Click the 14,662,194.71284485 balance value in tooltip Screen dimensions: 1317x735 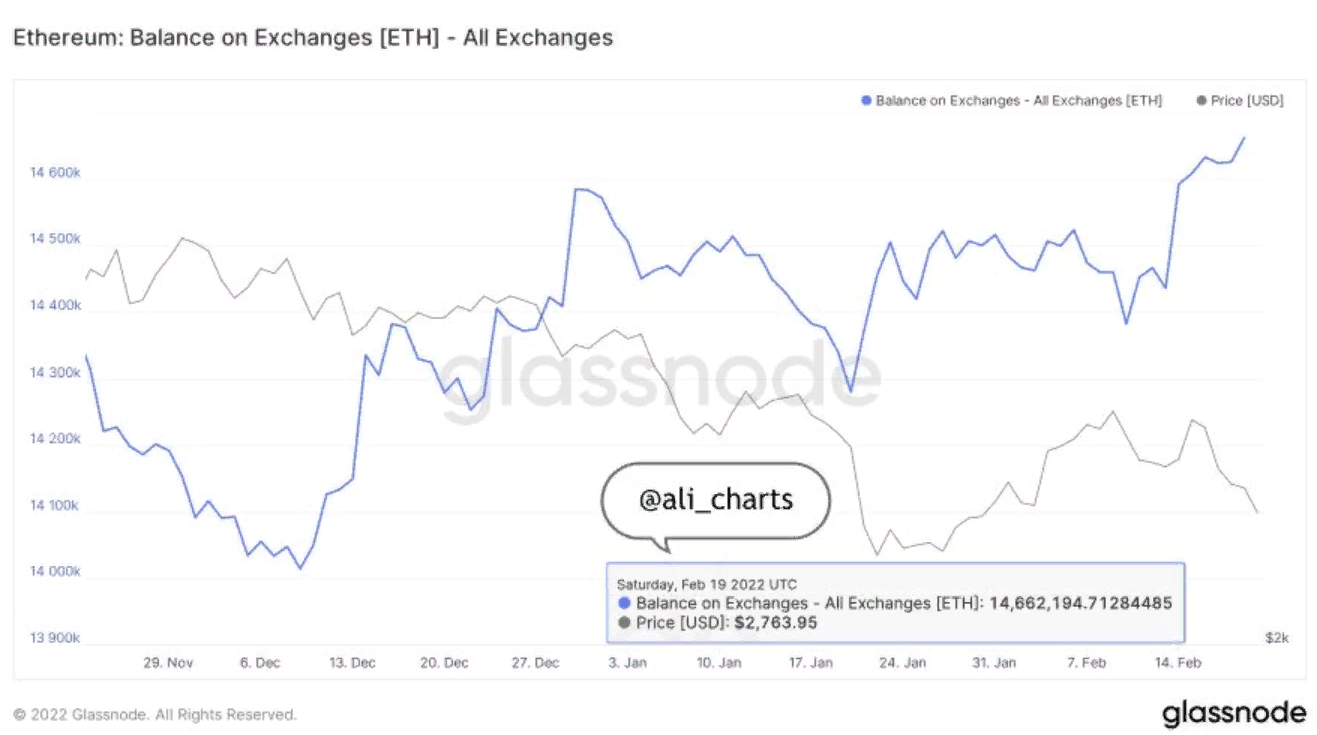[1081, 603]
